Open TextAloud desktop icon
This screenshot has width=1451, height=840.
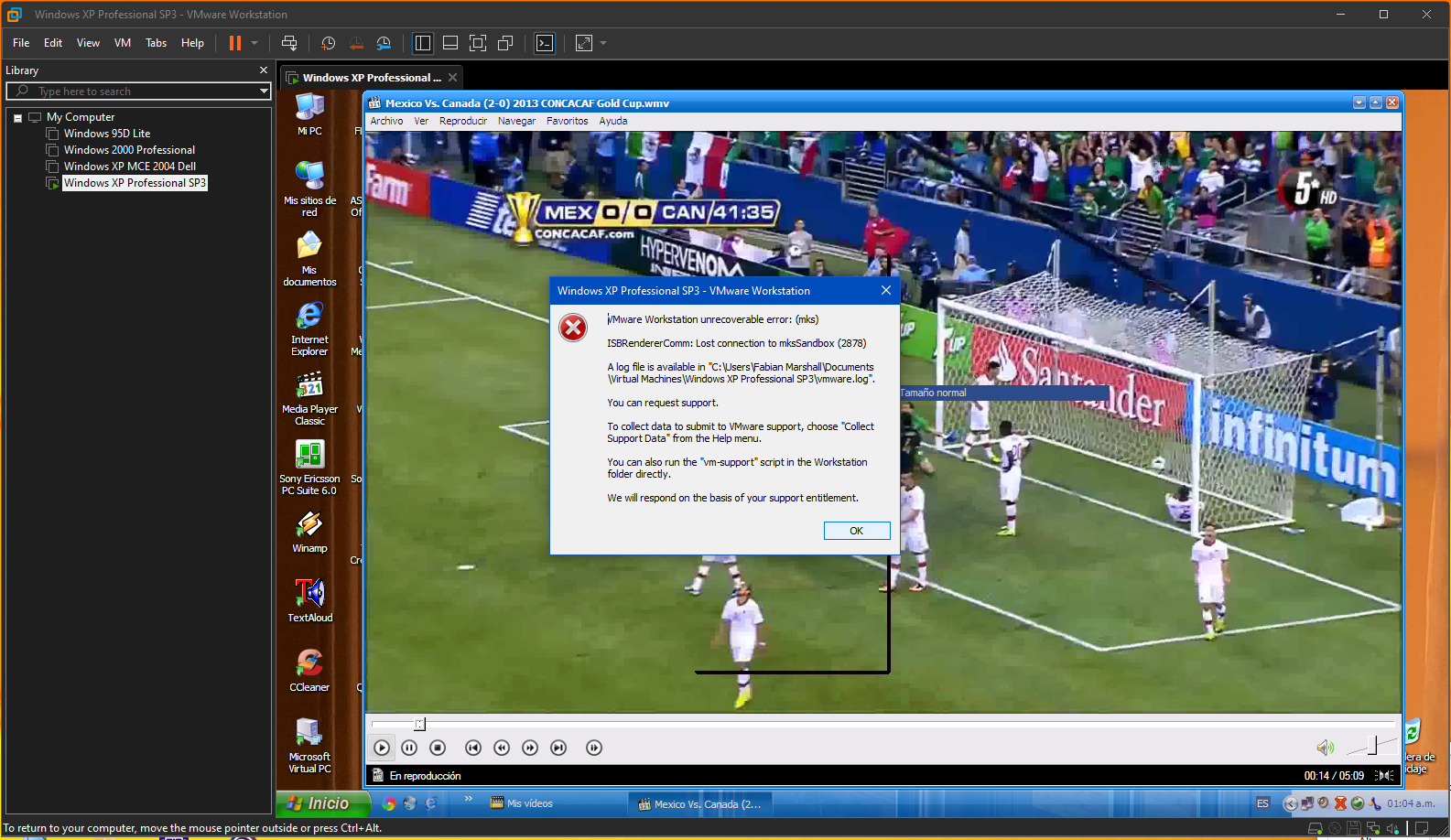point(309,602)
